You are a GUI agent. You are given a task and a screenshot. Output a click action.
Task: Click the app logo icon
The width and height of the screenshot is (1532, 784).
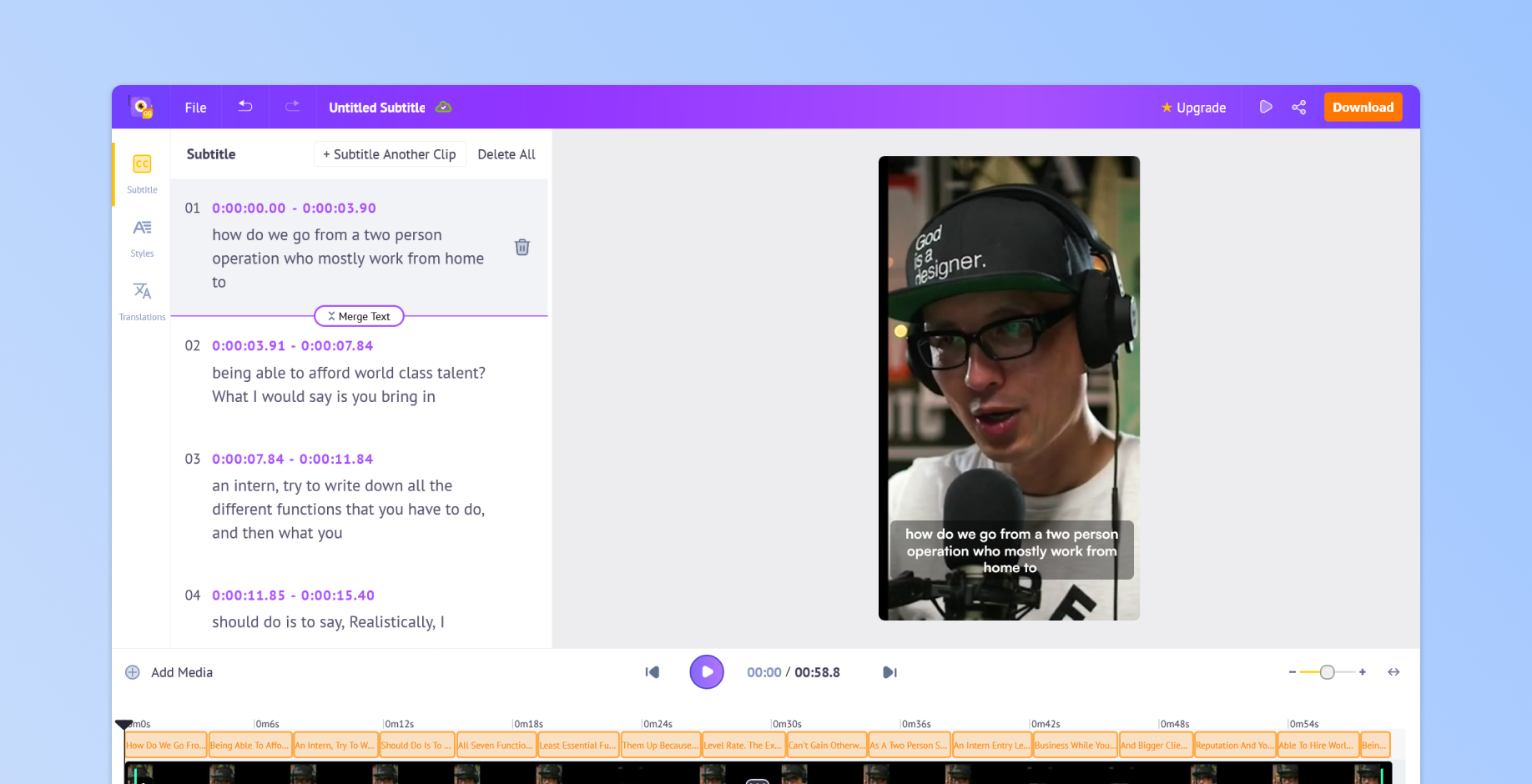click(x=141, y=107)
